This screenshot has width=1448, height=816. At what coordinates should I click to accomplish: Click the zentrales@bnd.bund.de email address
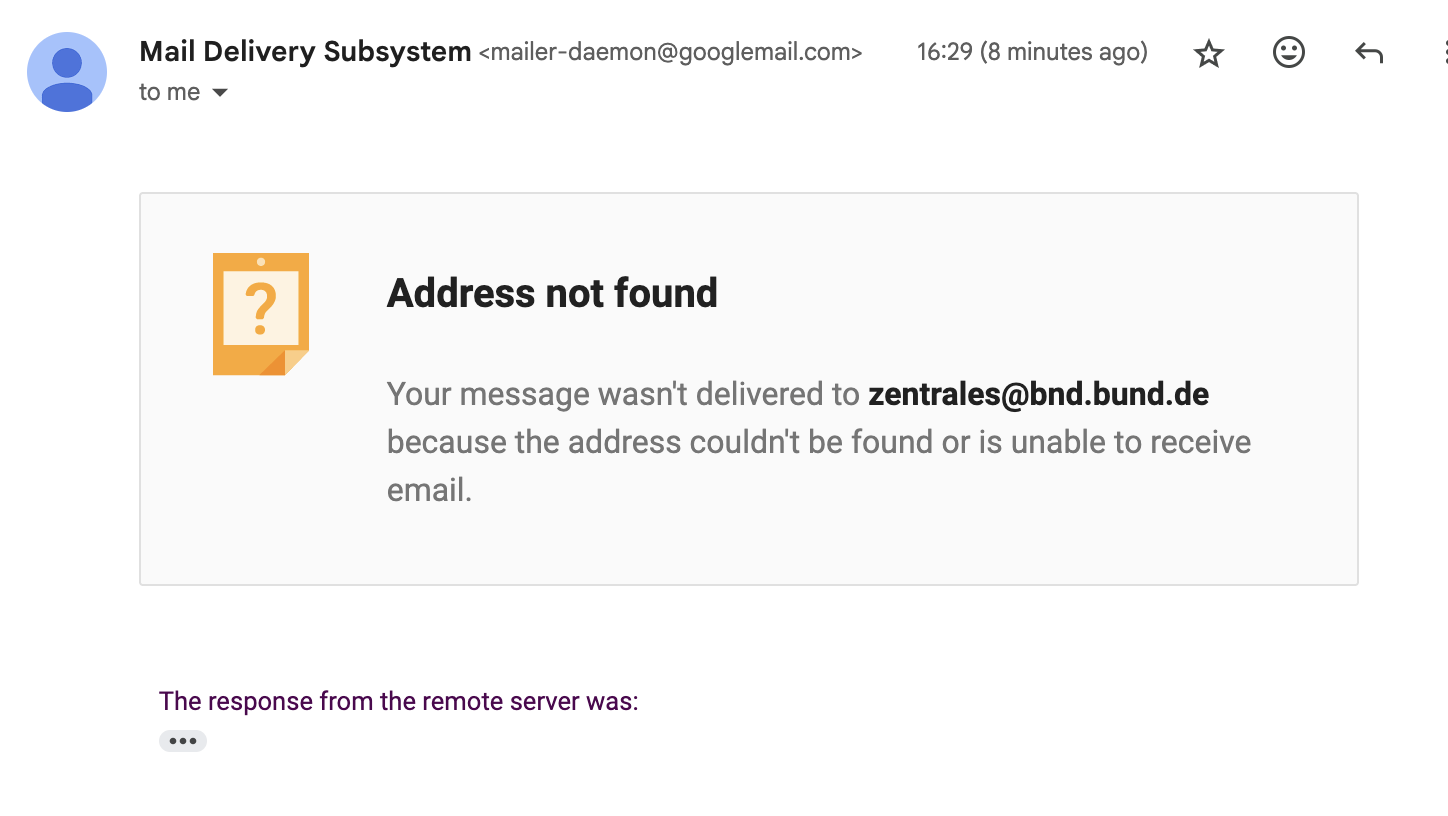pyautogui.click(x=1038, y=394)
